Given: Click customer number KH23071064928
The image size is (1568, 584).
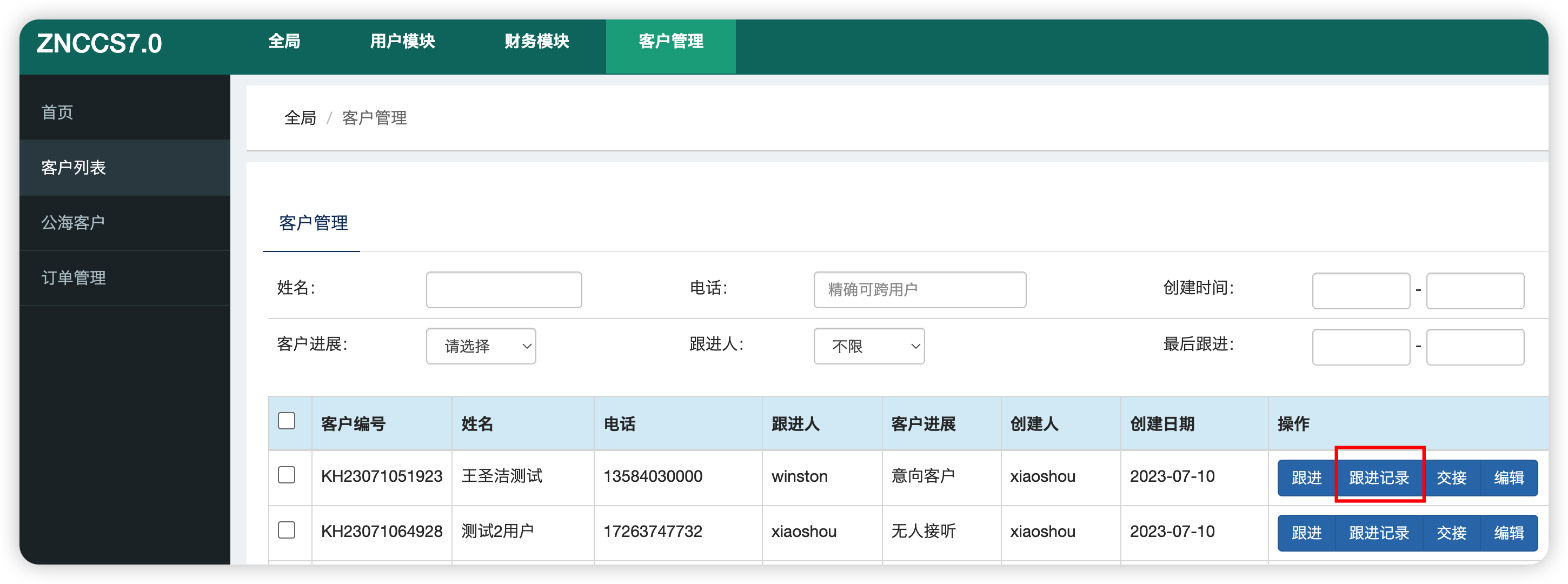Looking at the screenshot, I should coord(382,532).
